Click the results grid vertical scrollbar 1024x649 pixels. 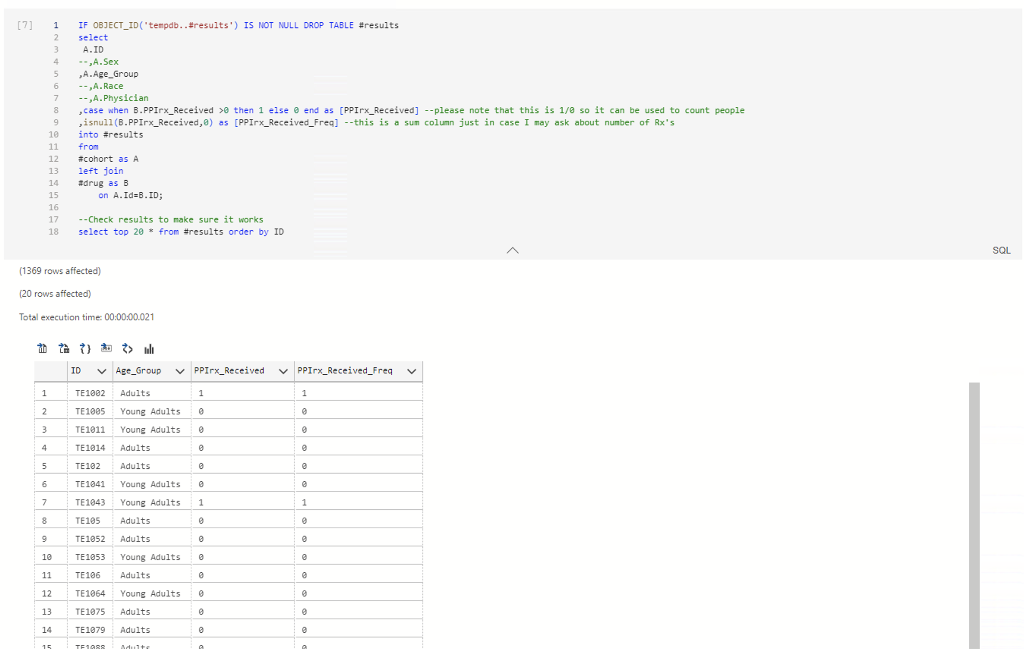click(x=974, y=515)
